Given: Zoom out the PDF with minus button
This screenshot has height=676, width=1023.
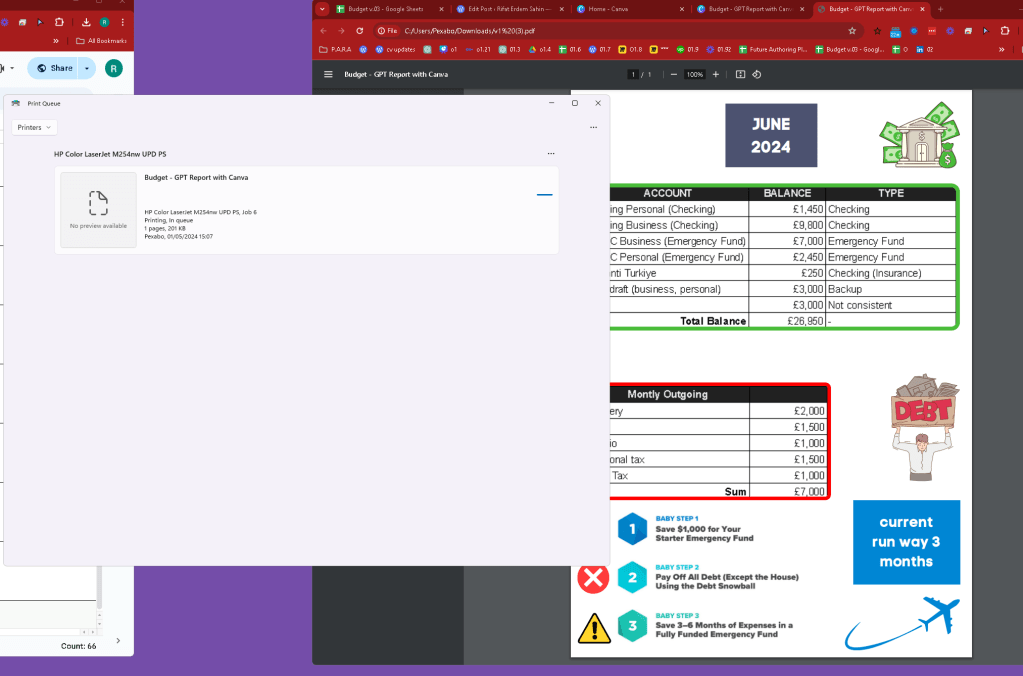Looking at the screenshot, I should (x=673, y=74).
